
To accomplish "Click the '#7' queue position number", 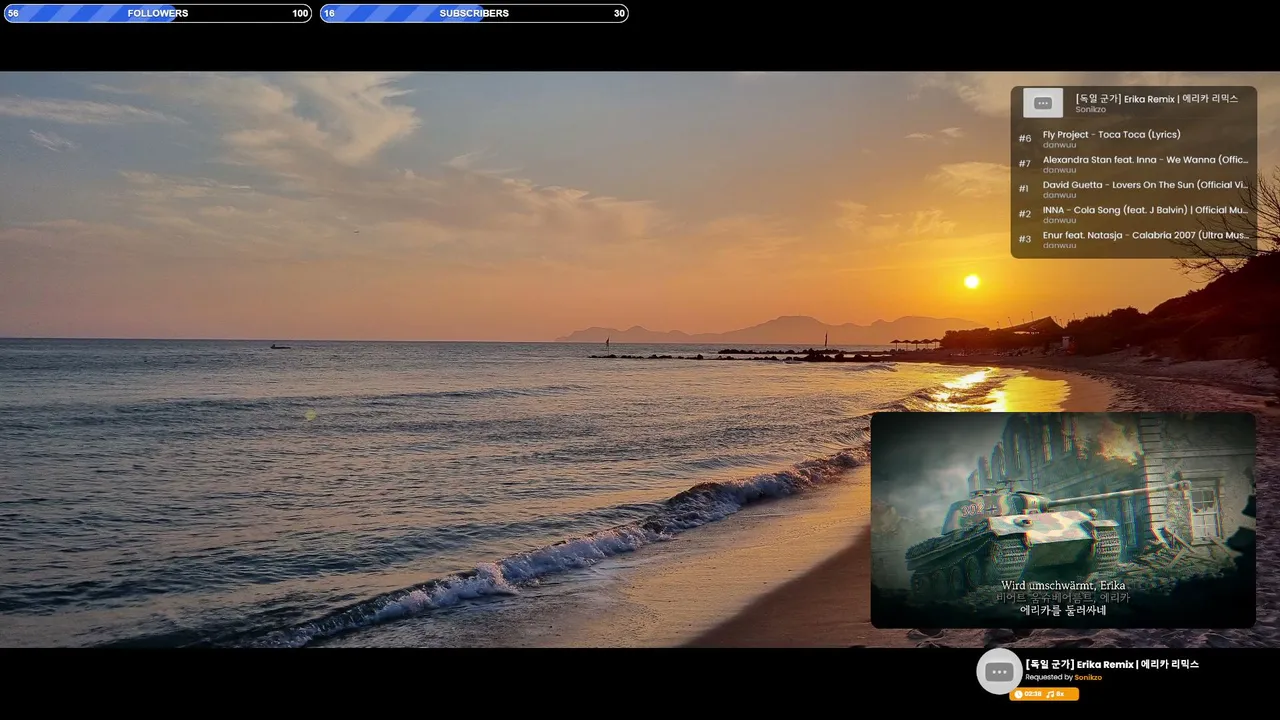I will pyautogui.click(x=1025, y=164).
